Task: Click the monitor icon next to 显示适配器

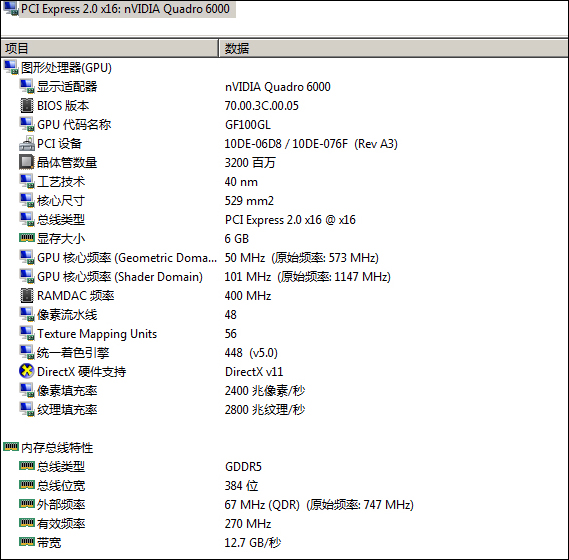Action: [27, 87]
